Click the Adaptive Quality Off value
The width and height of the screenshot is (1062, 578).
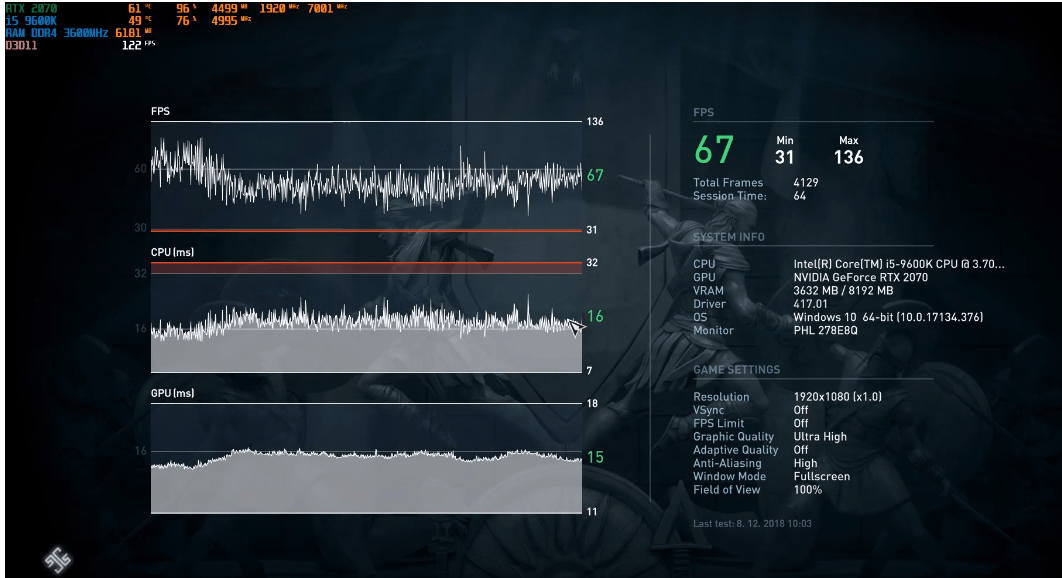coord(801,450)
